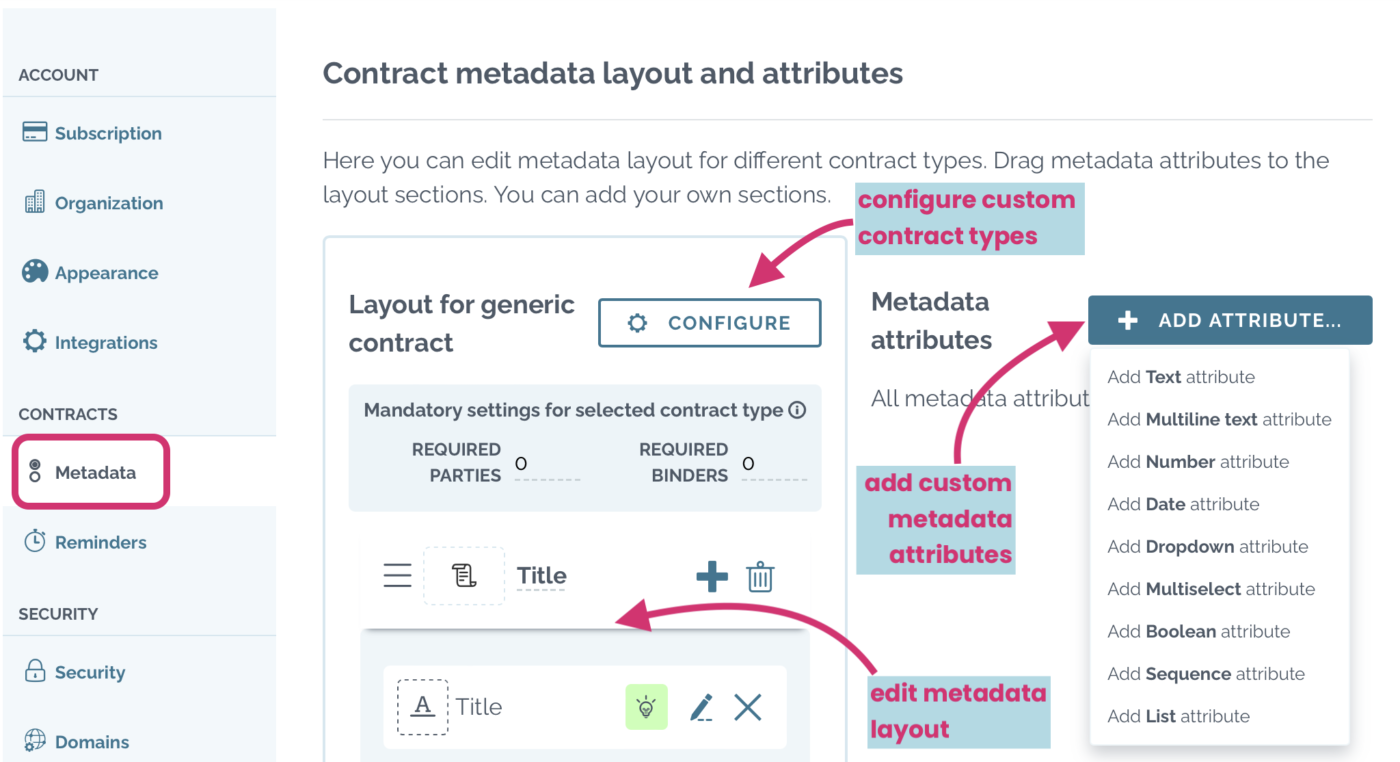Click the CONFIGURE button

pos(709,323)
